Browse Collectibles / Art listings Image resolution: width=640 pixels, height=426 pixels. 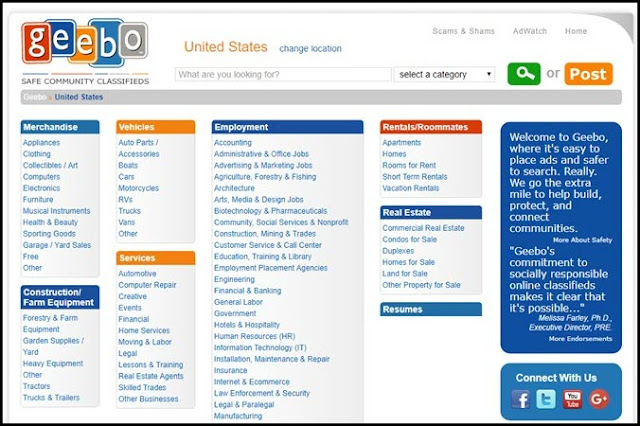point(50,165)
